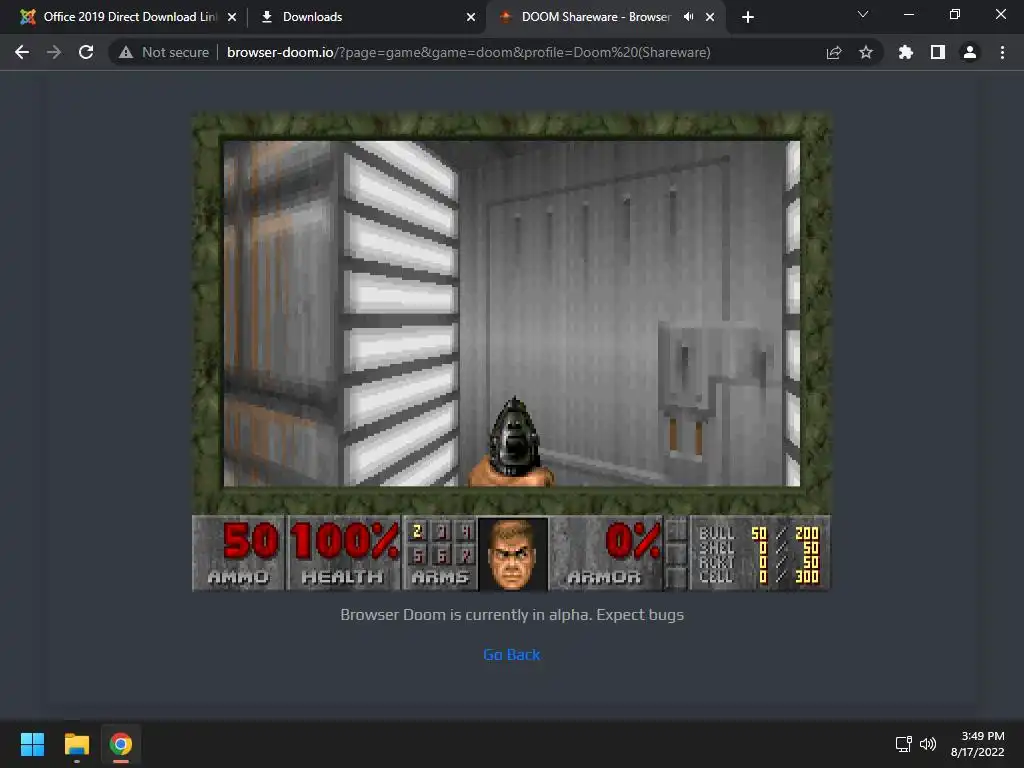The height and width of the screenshot is (768, 1024).
Task: Toggle the browser side panel icon
Action: coord(938,52)
